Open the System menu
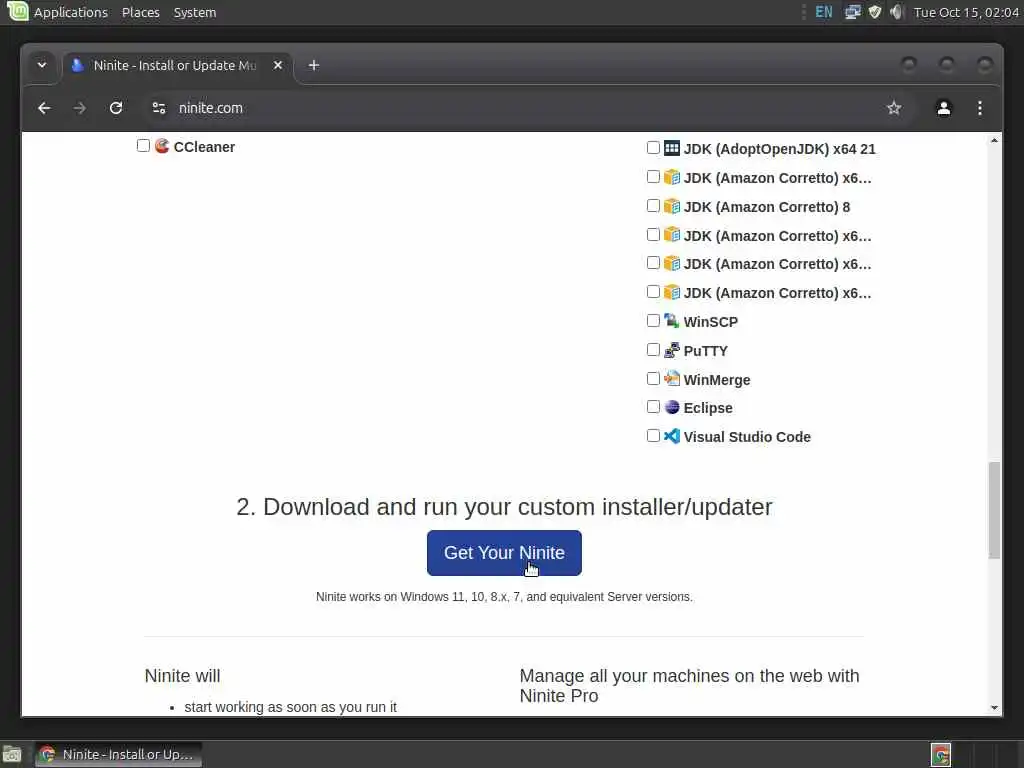 coord(195,12)
